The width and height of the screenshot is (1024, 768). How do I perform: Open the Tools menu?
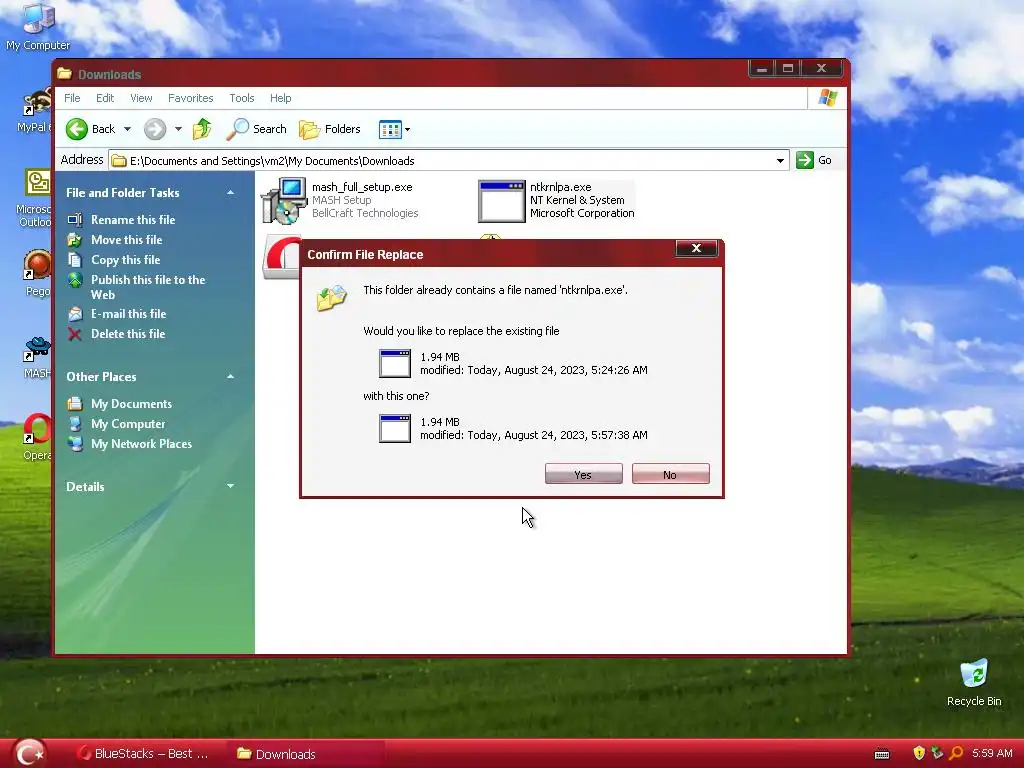click(x=242, y=98)
